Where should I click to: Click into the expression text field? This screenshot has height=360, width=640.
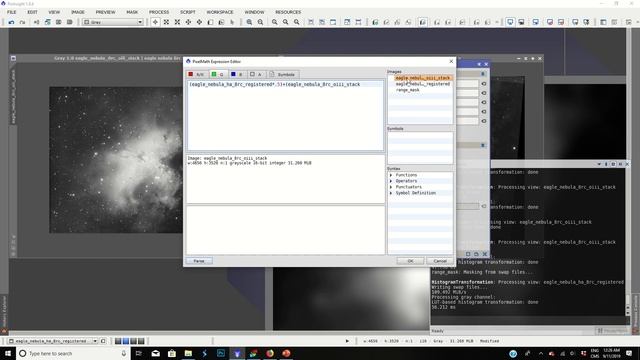click(x=285, y=116)
